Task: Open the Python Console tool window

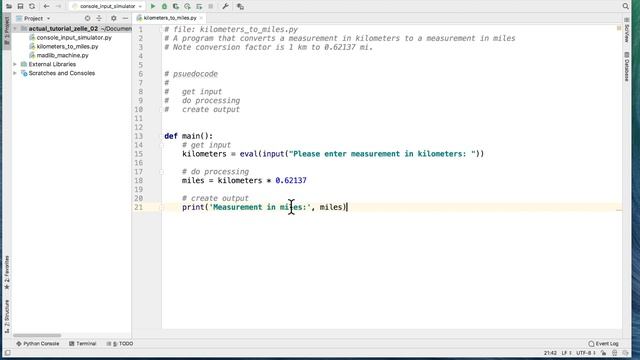Action: pyautogui.click(x=38, y=344)
